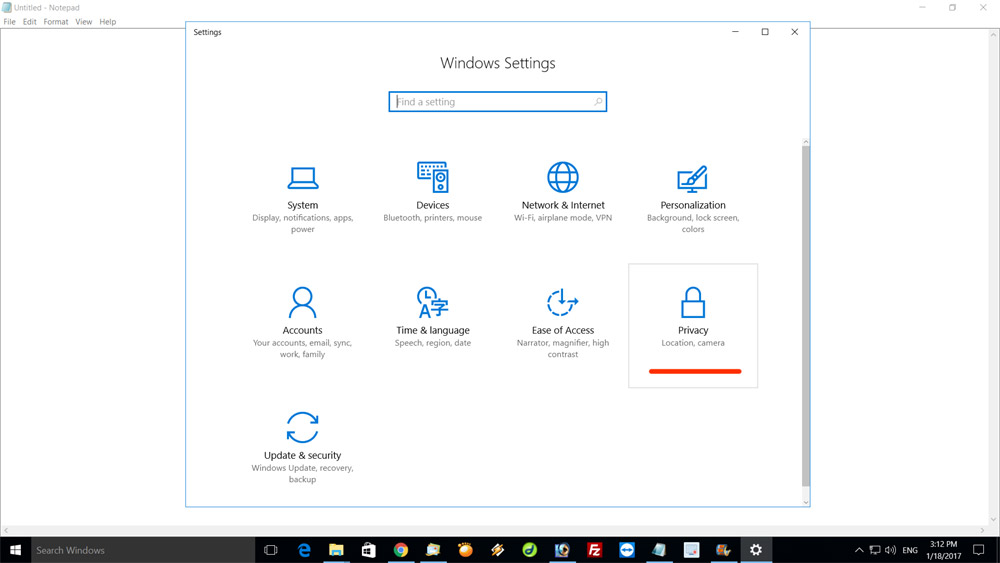Click "Bluetooth, printers, mouse" description
The width and height of the screenshot is (1000, 563).
432,218
